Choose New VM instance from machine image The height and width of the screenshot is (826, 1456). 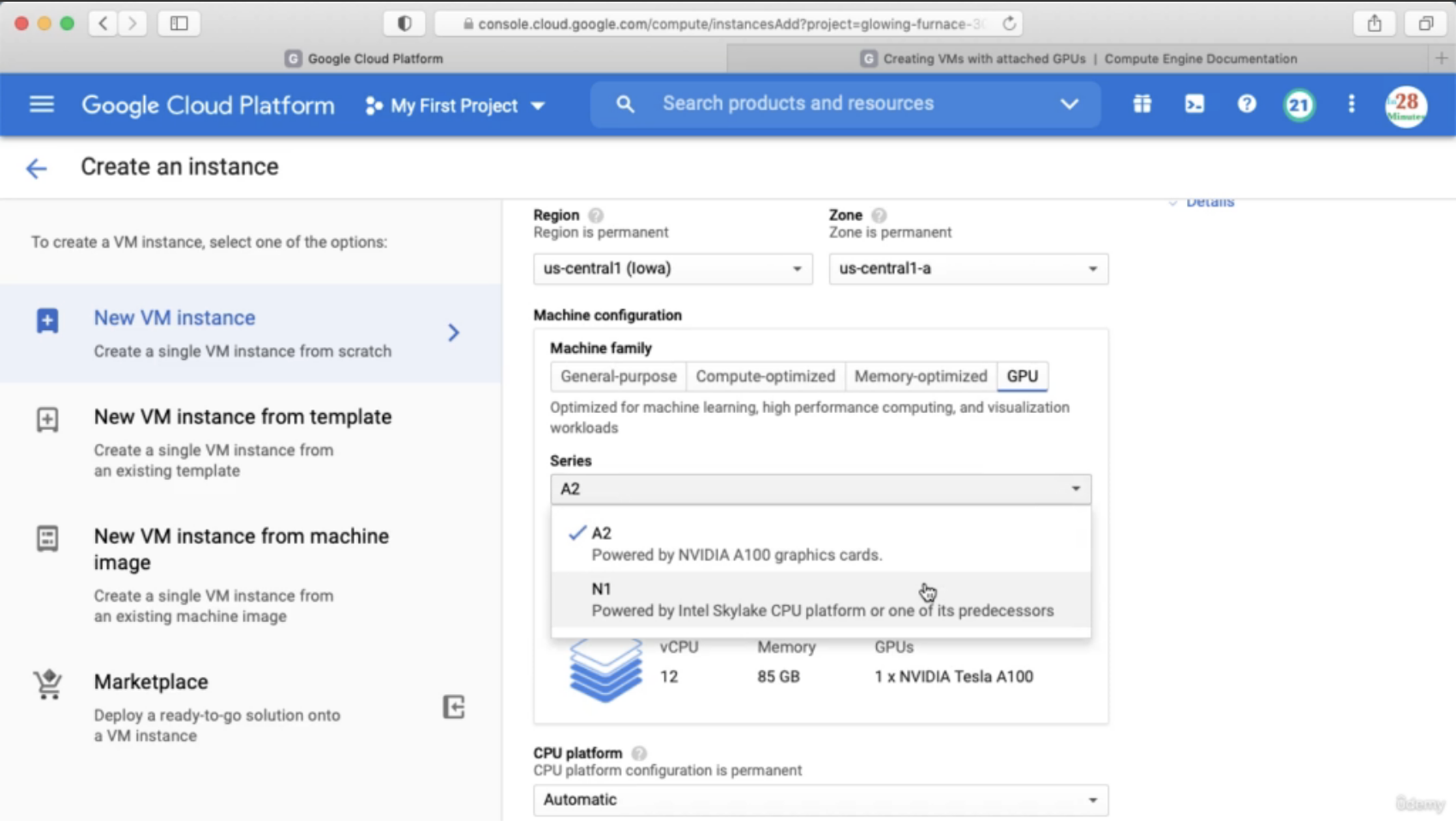250,575
